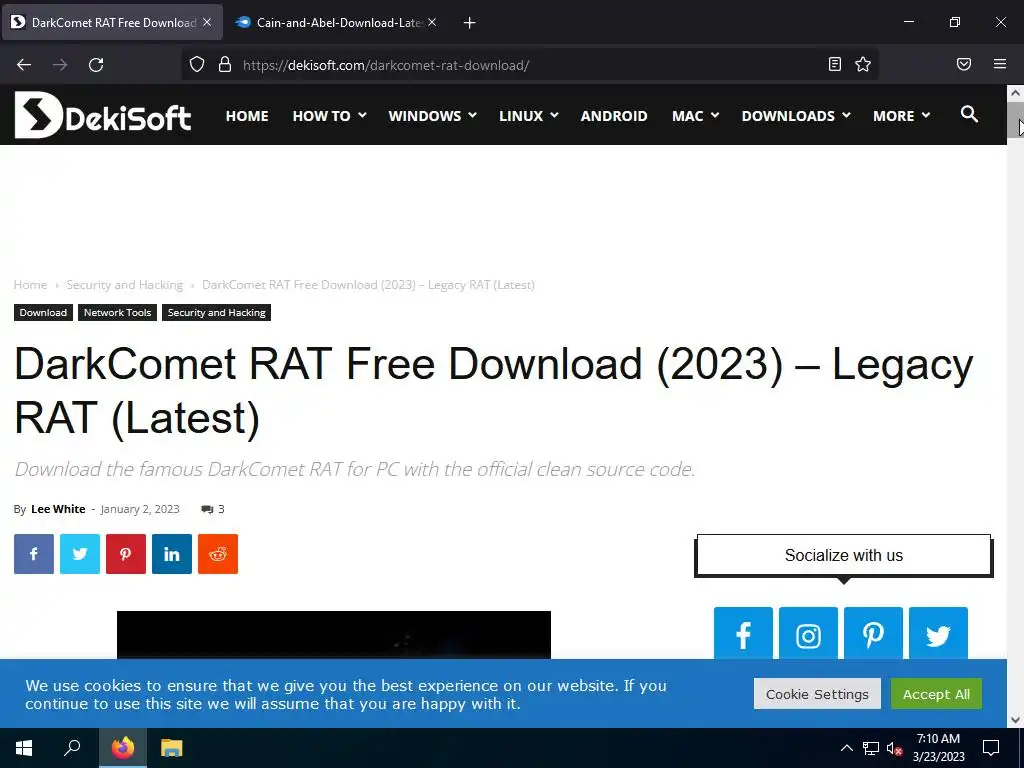
Task: View site security via the padlock icon
Action: point(225,65)
